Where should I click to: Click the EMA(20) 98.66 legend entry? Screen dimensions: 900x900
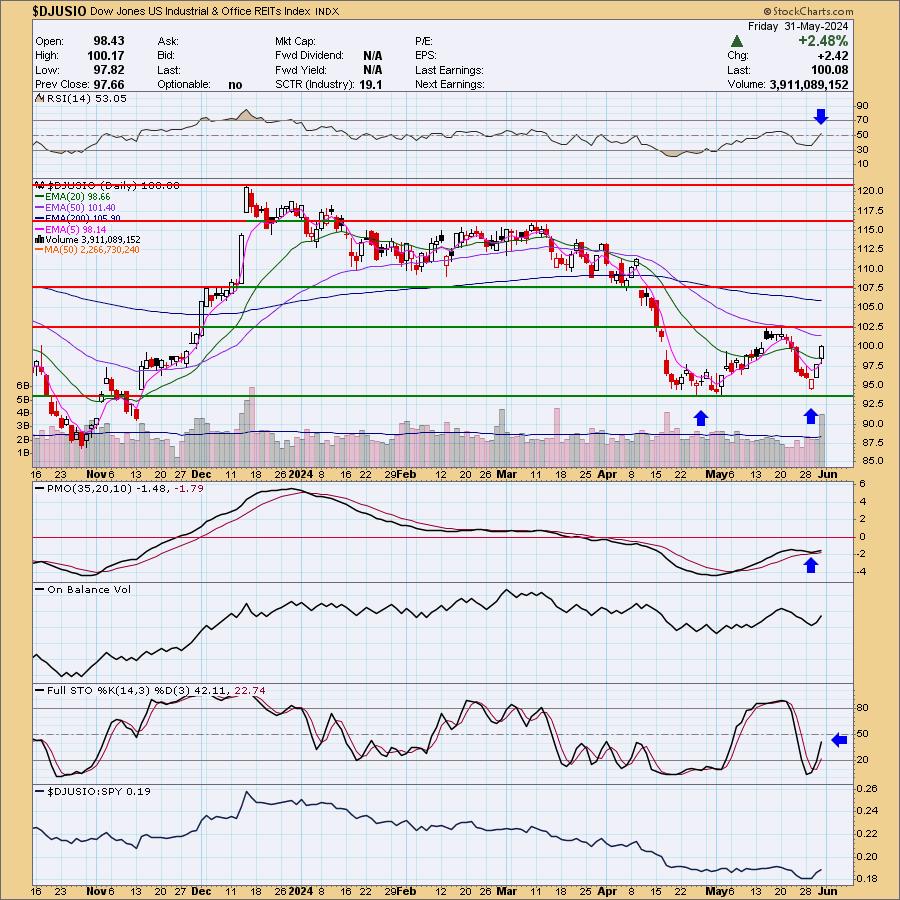click(77, 197)
